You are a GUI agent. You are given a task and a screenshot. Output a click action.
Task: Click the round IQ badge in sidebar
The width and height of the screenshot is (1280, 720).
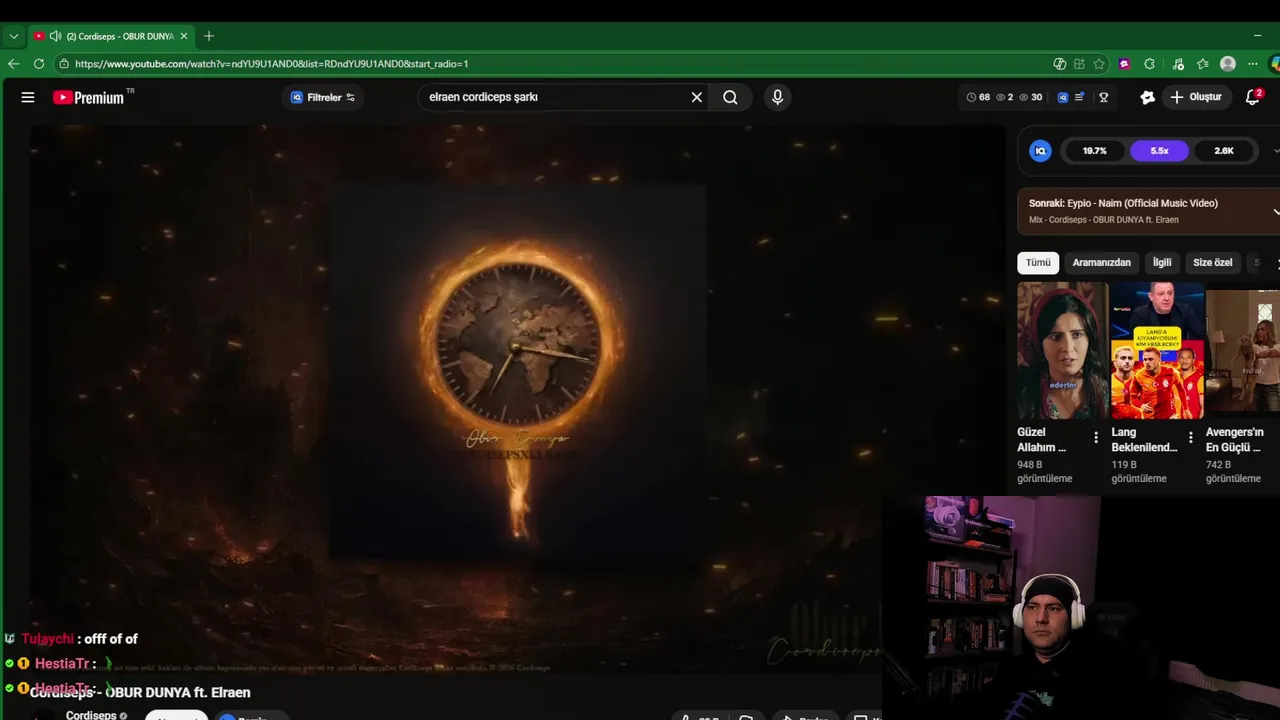click(1040, 151)
